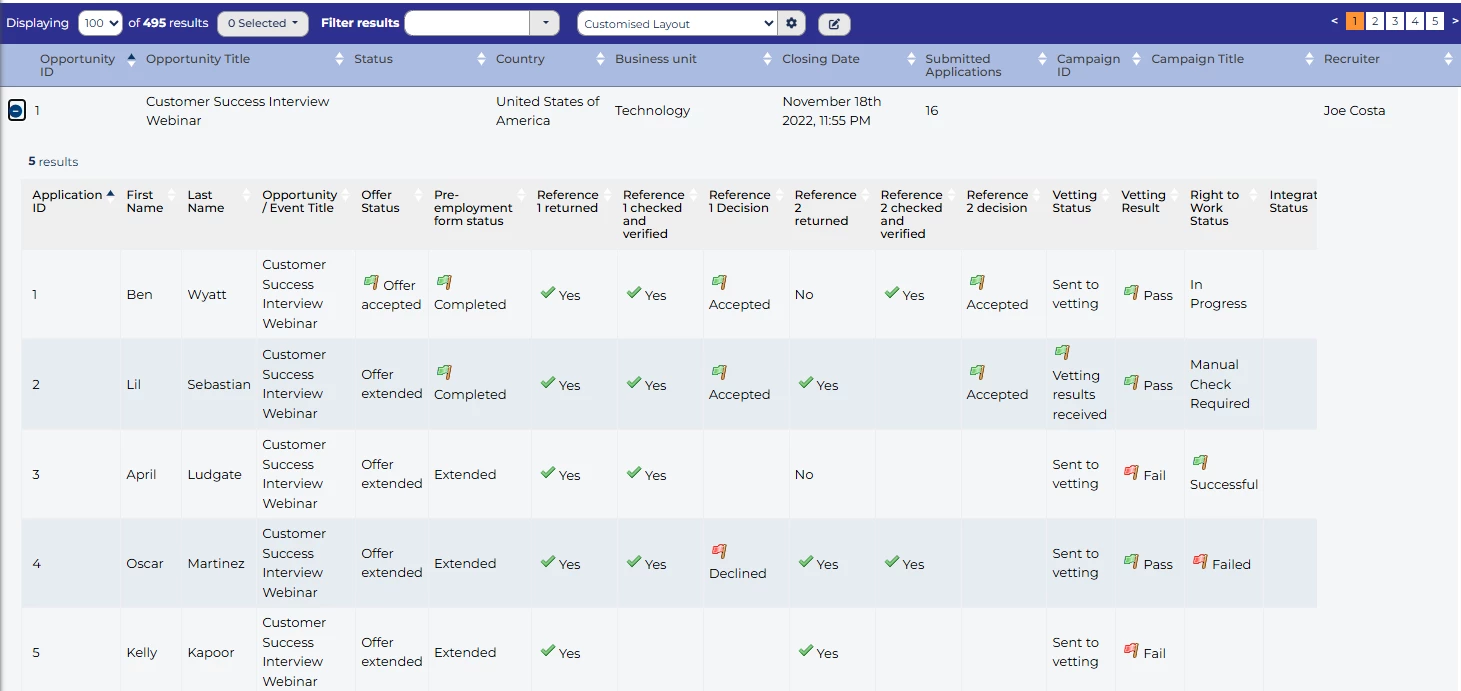Open the Customised Layout dropdown
This screenshot has height=691, width=1461.
677,23
